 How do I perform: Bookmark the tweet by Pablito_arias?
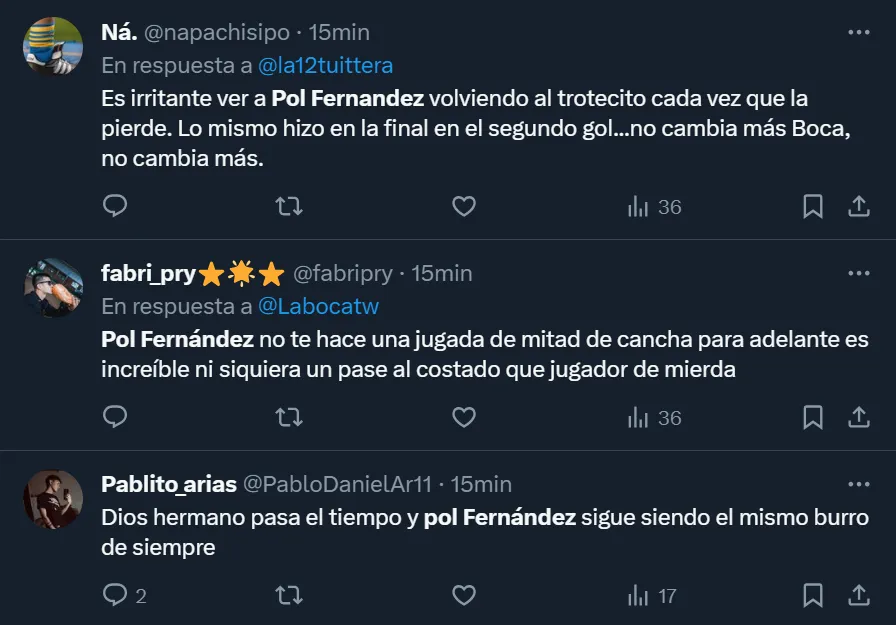click(813, 596)
